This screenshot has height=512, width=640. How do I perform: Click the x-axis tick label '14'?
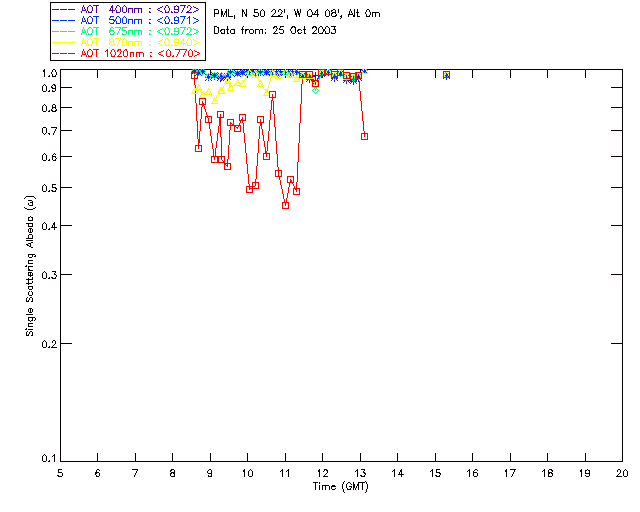pos(398,473)
